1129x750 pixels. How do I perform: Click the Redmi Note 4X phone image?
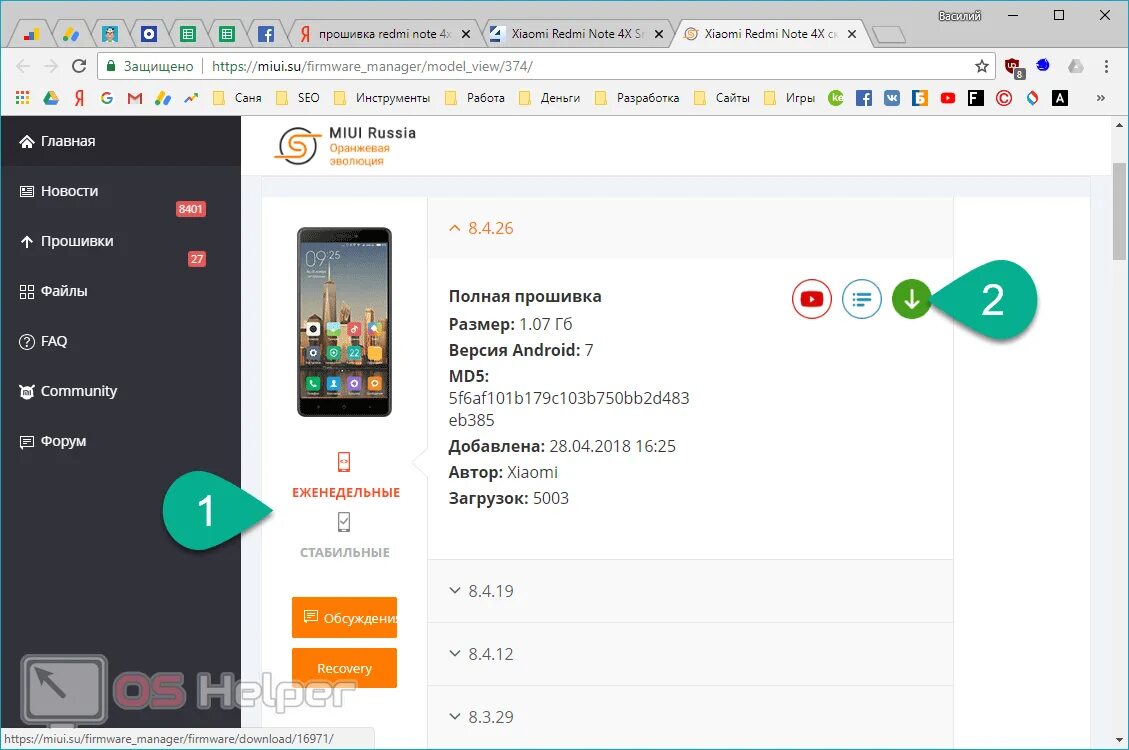point(344,322)
